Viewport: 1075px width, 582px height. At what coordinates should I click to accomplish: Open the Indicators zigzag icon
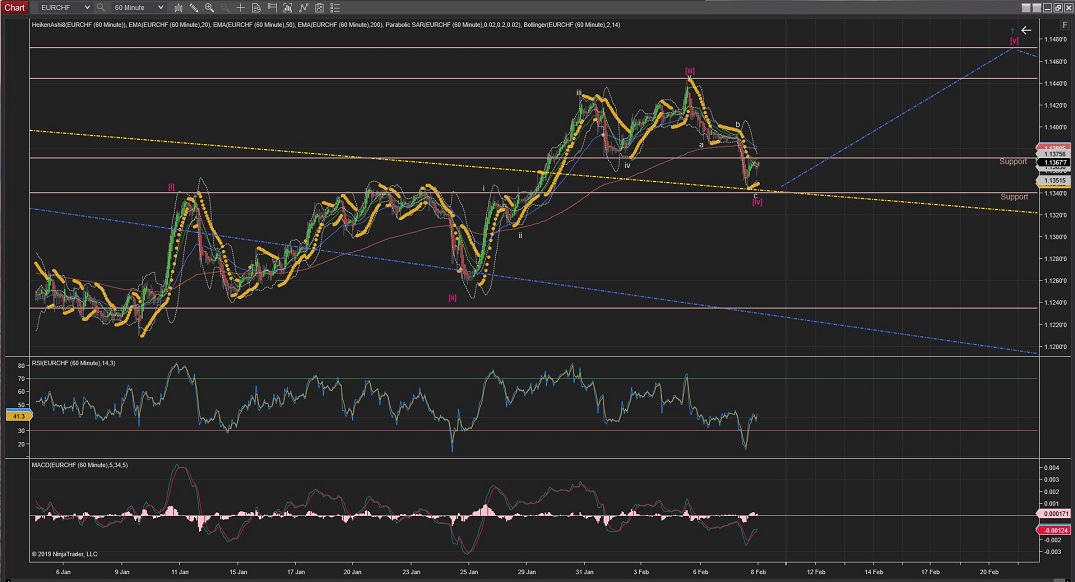304,8
